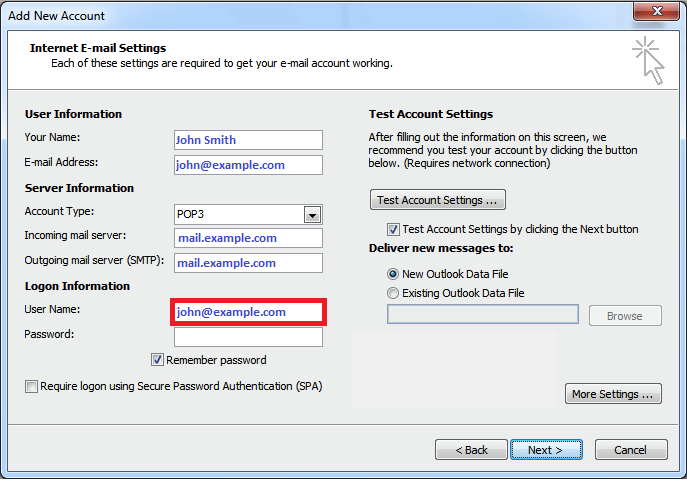Focus the Your Name field
687x480 pixels.
point(248,140)
